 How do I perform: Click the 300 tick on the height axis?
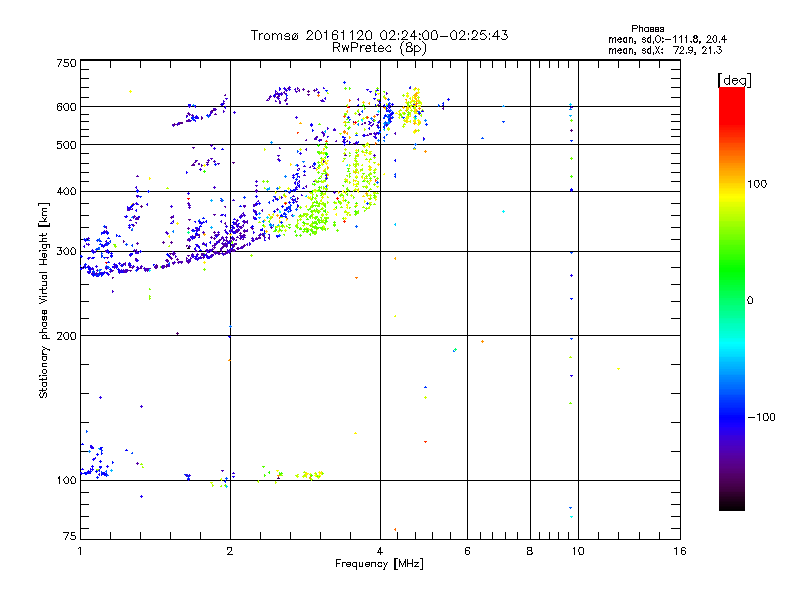pos(66,251)
